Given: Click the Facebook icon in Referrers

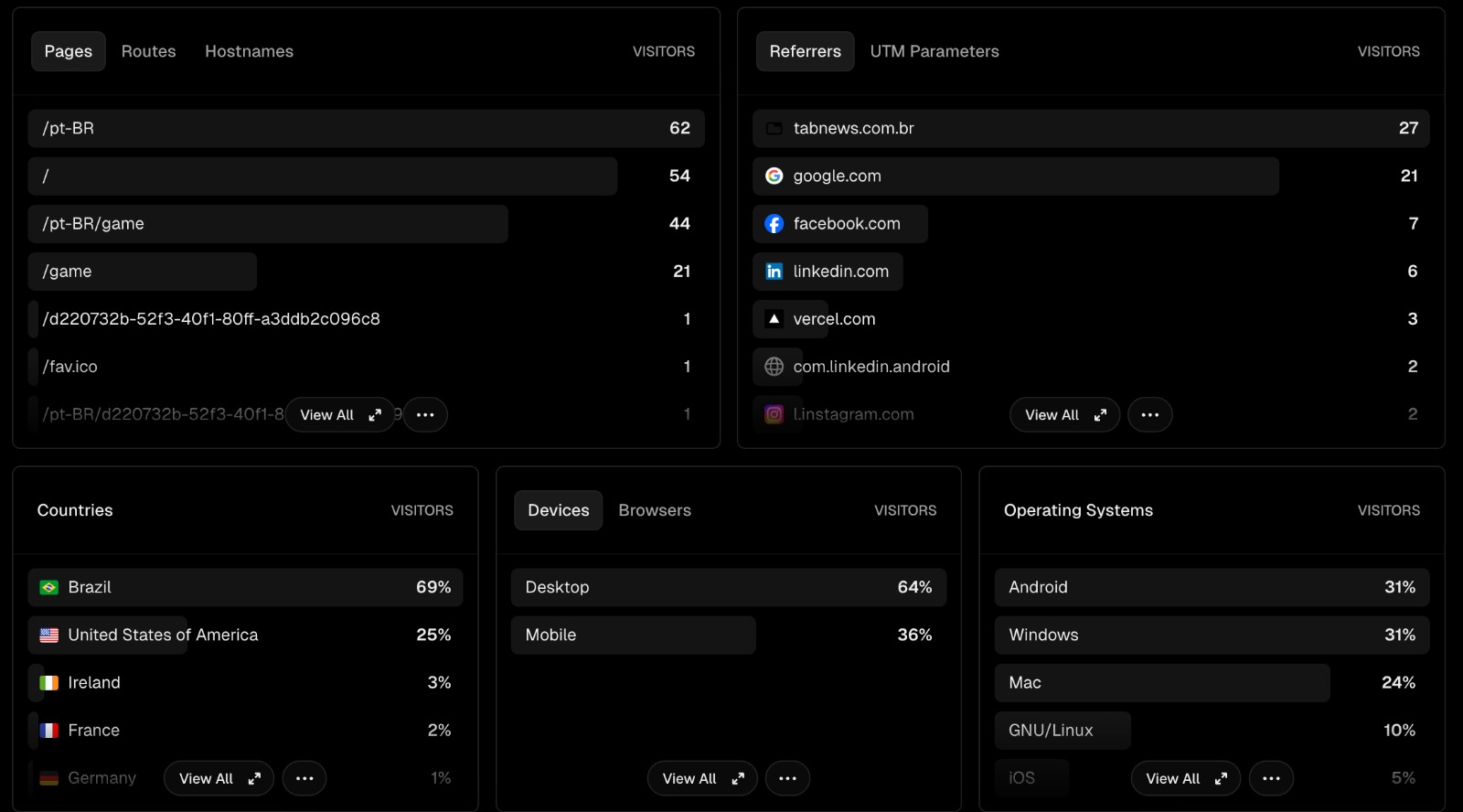Looking at the screenshot, I should [774, 224].
